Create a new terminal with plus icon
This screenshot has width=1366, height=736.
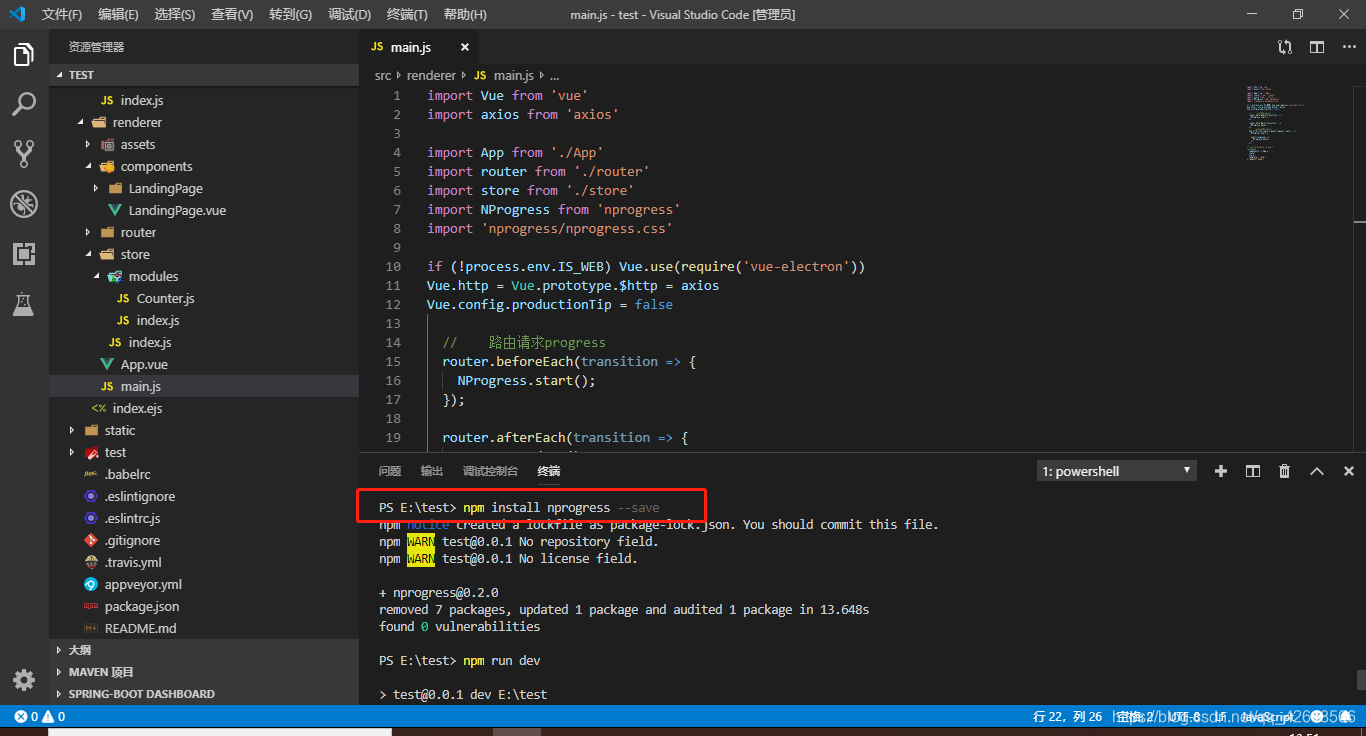pos(1220,471)
